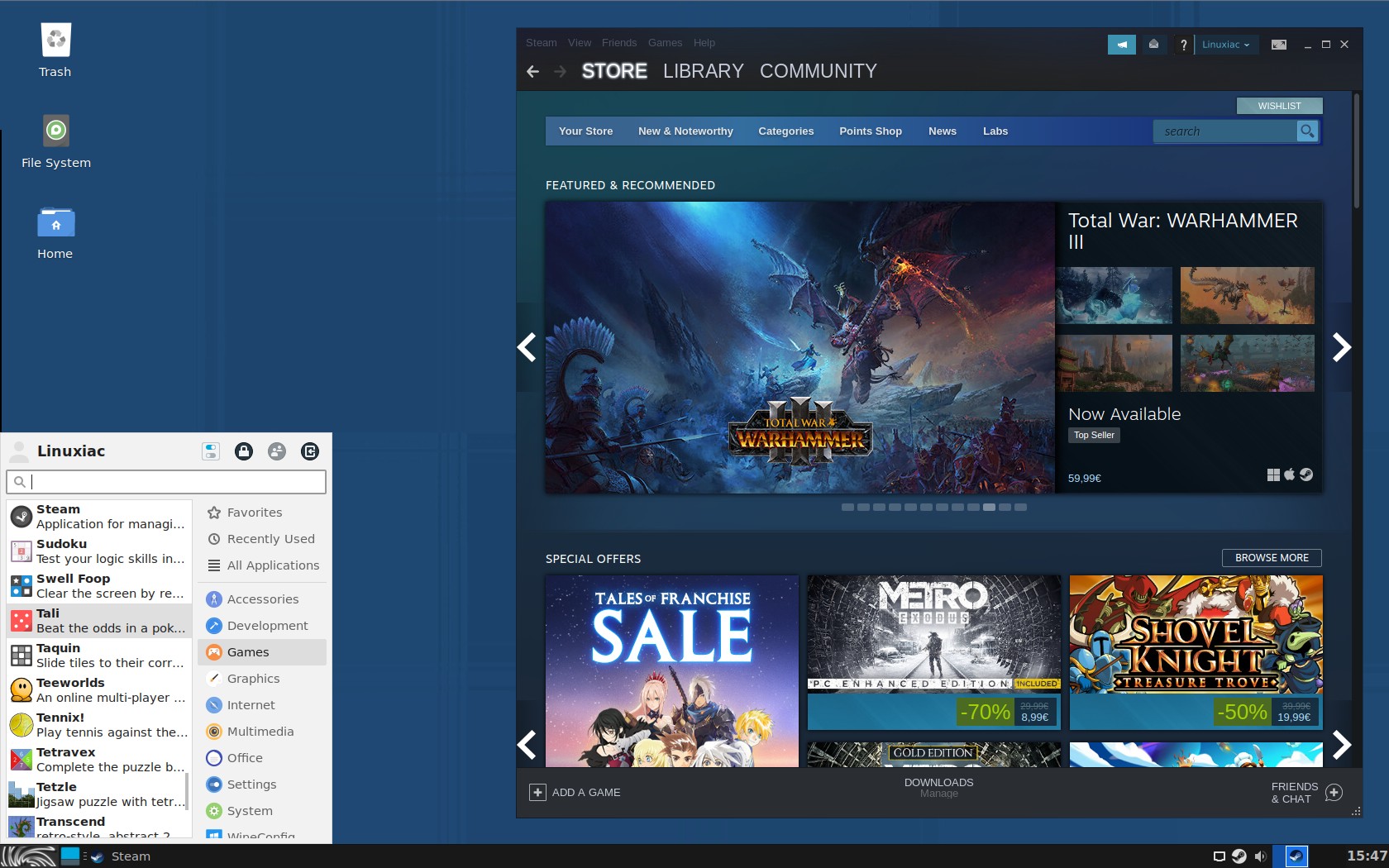Open the Categories dropdown
Viewport: 1389px width, 868px height.
785,131
